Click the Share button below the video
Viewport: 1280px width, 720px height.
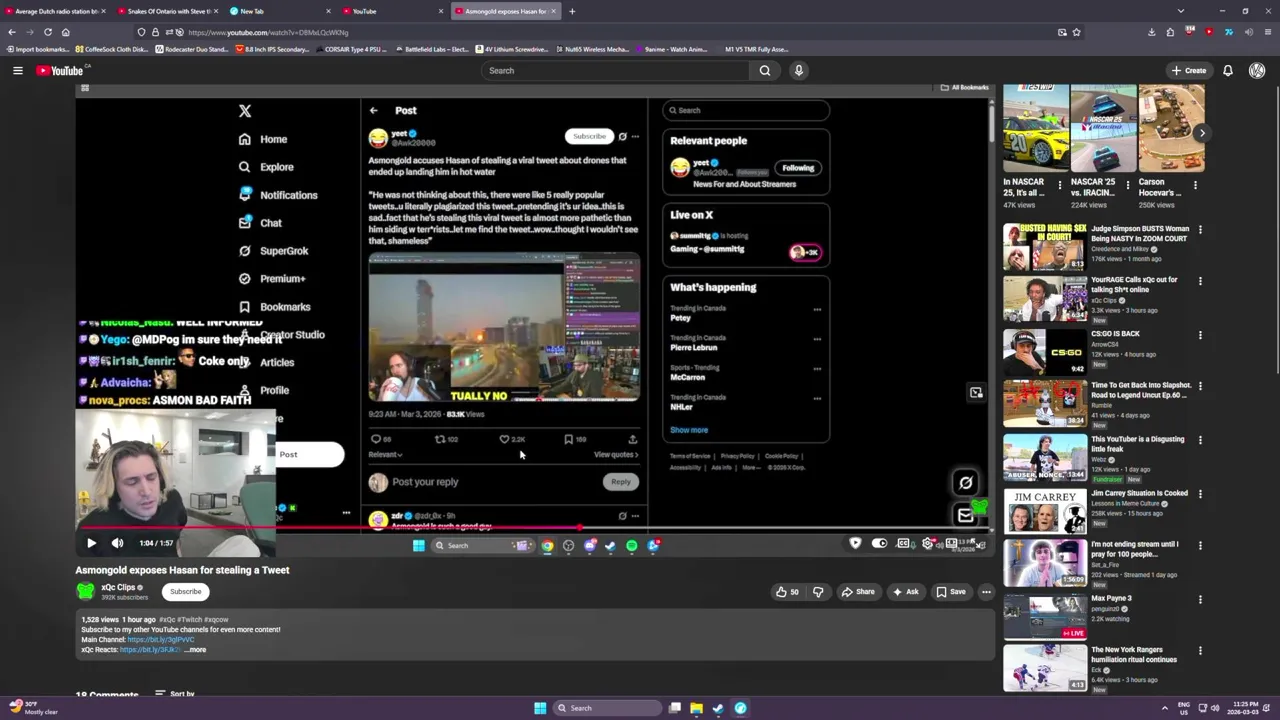(858, 592)
